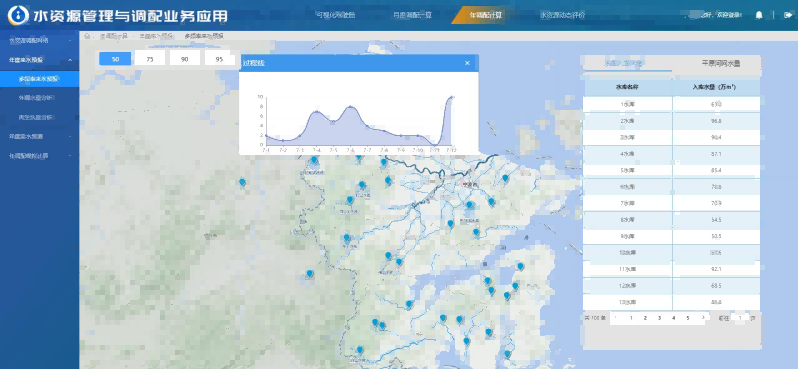This screenshot has height=369, width=798.
Task: Go to previous page in pagination
Action: coord(616,318)
